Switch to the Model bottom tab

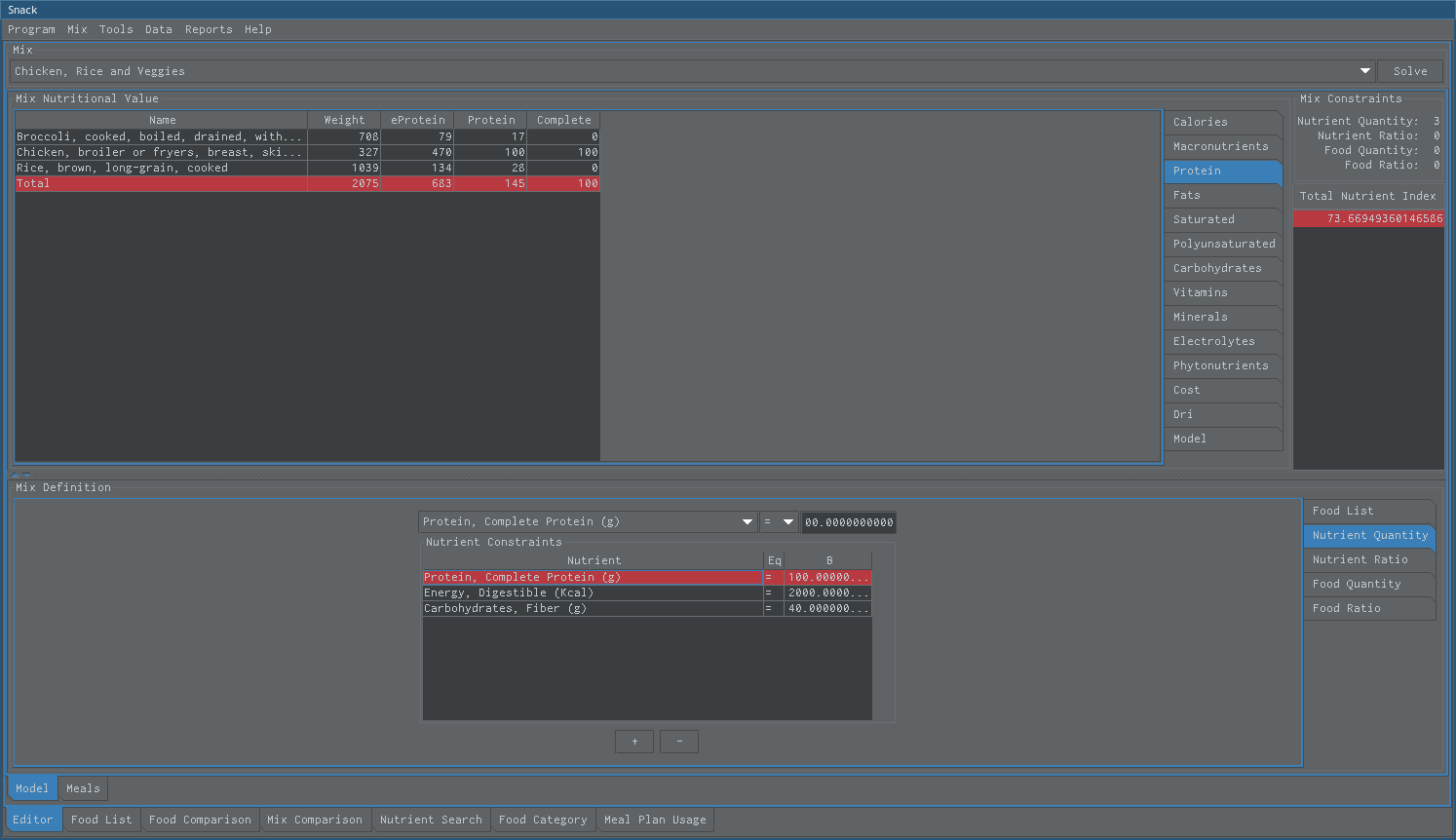coord(32,788)
